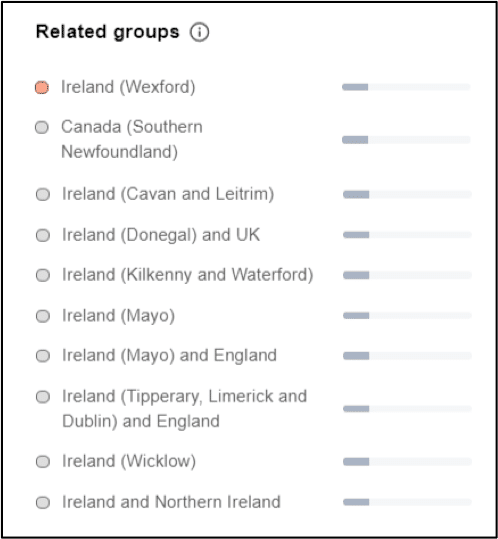The image size is (498, 539).
Task: Select the Canada (Southern Newfoundland) circle marker
Action: (42, 128)
